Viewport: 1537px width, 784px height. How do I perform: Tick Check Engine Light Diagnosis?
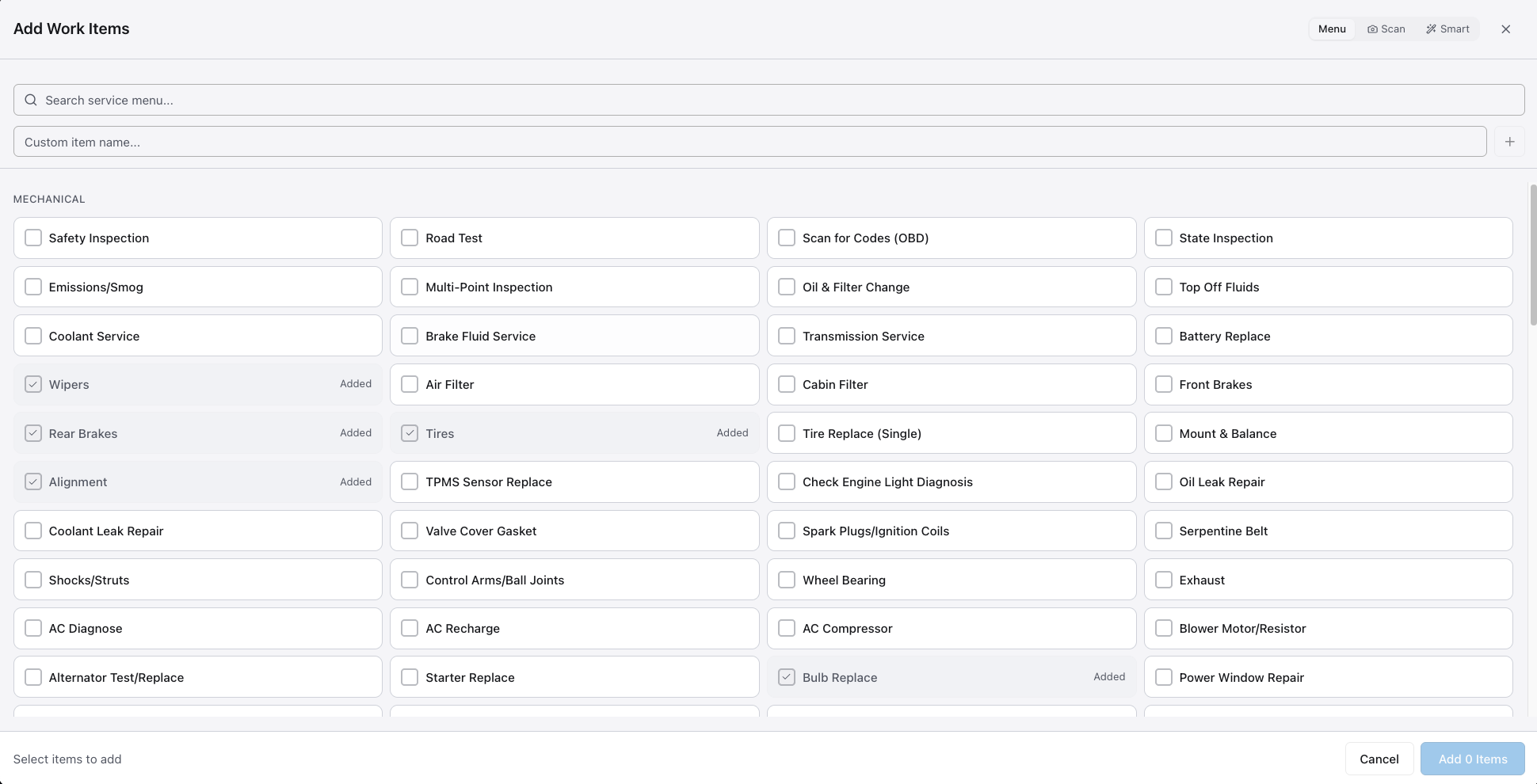point(787,481)
